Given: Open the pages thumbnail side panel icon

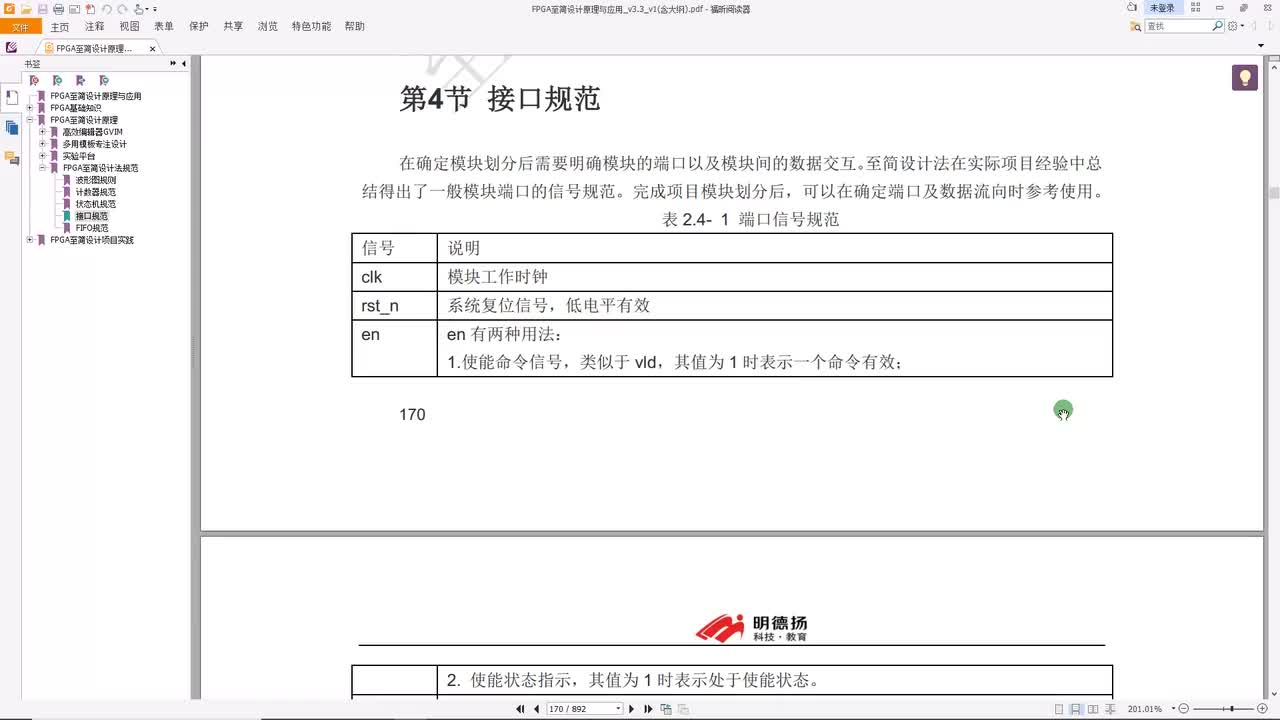Looking at the screenshot, I should [x=11, y=128].
